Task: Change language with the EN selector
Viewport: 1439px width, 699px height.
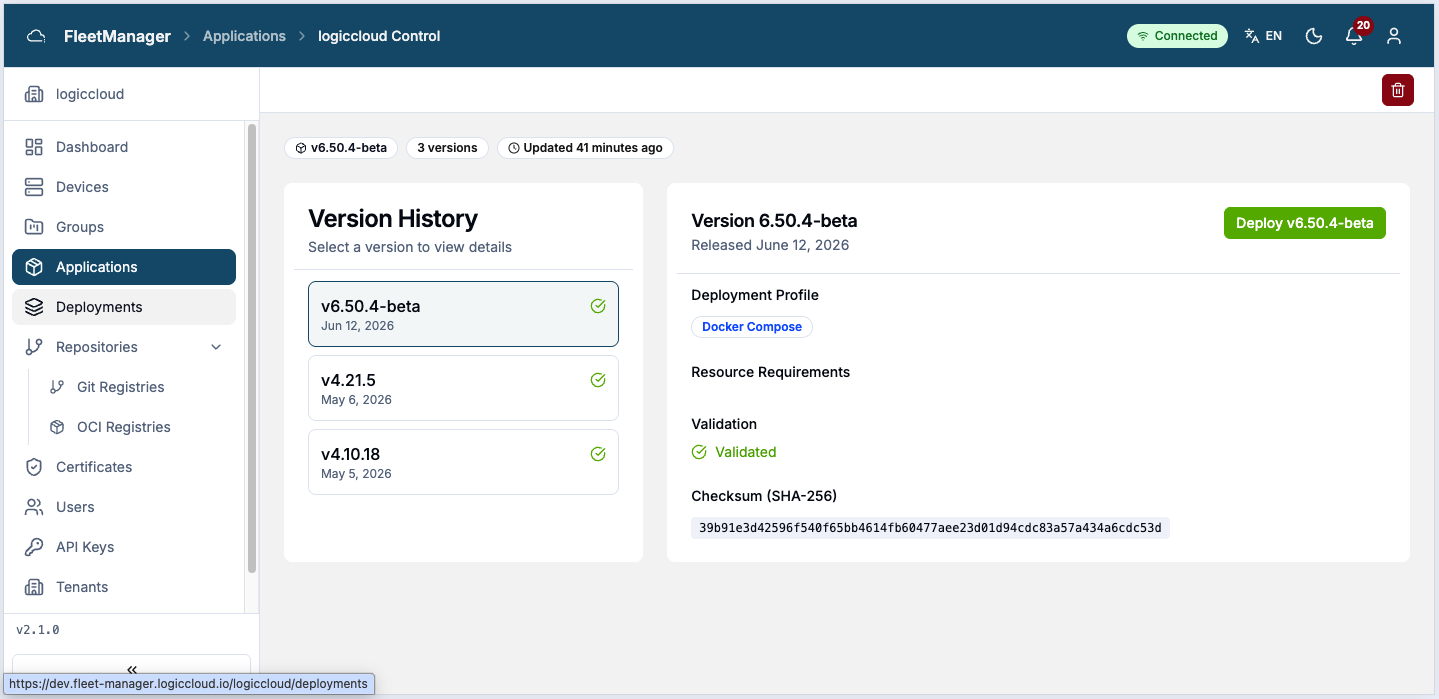Action: click(x=1263, y=36)
